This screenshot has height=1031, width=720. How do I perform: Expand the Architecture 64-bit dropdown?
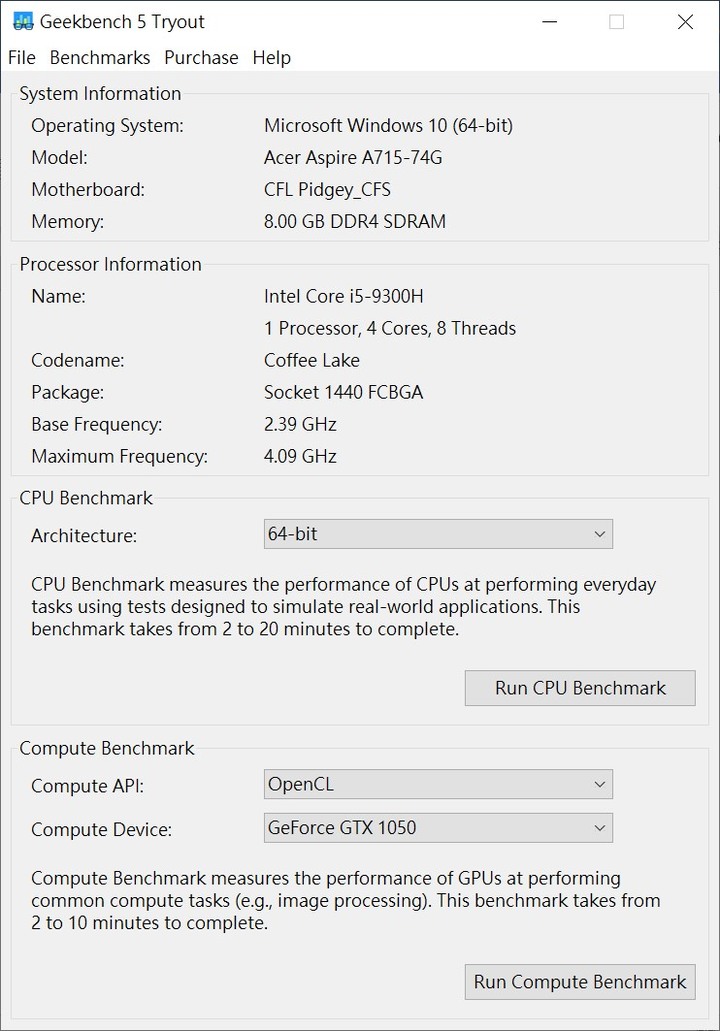click(x=438, y=534)
